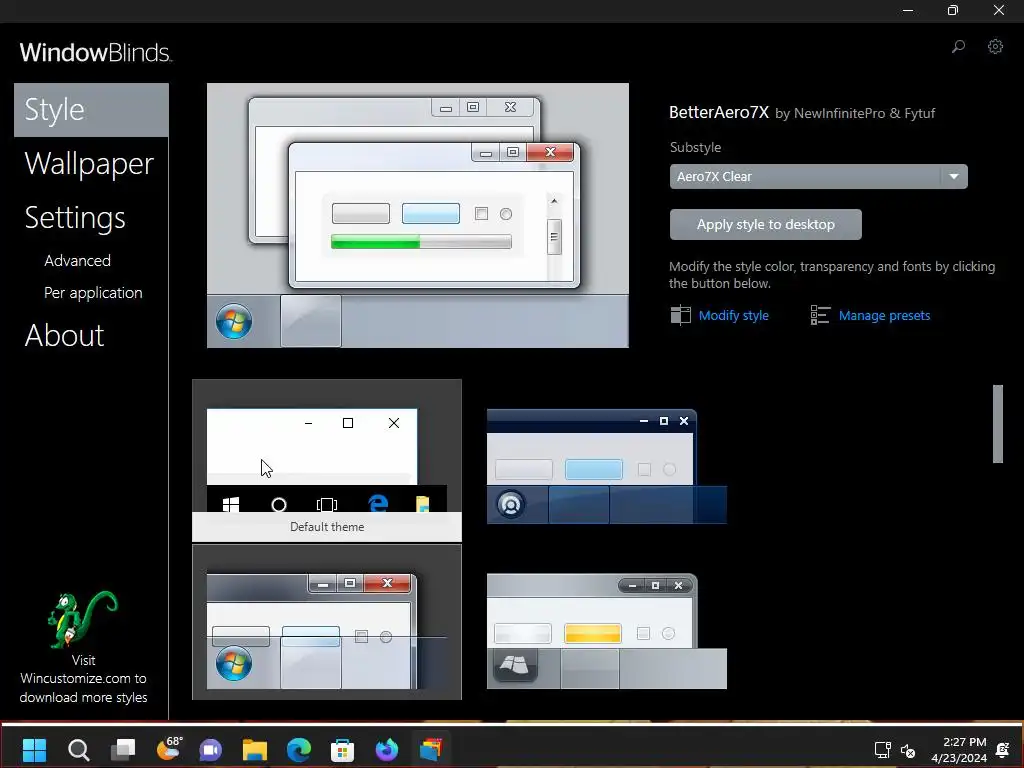Select the gray style with yellow button thumbnail
1024x768 pixels.
607,631
